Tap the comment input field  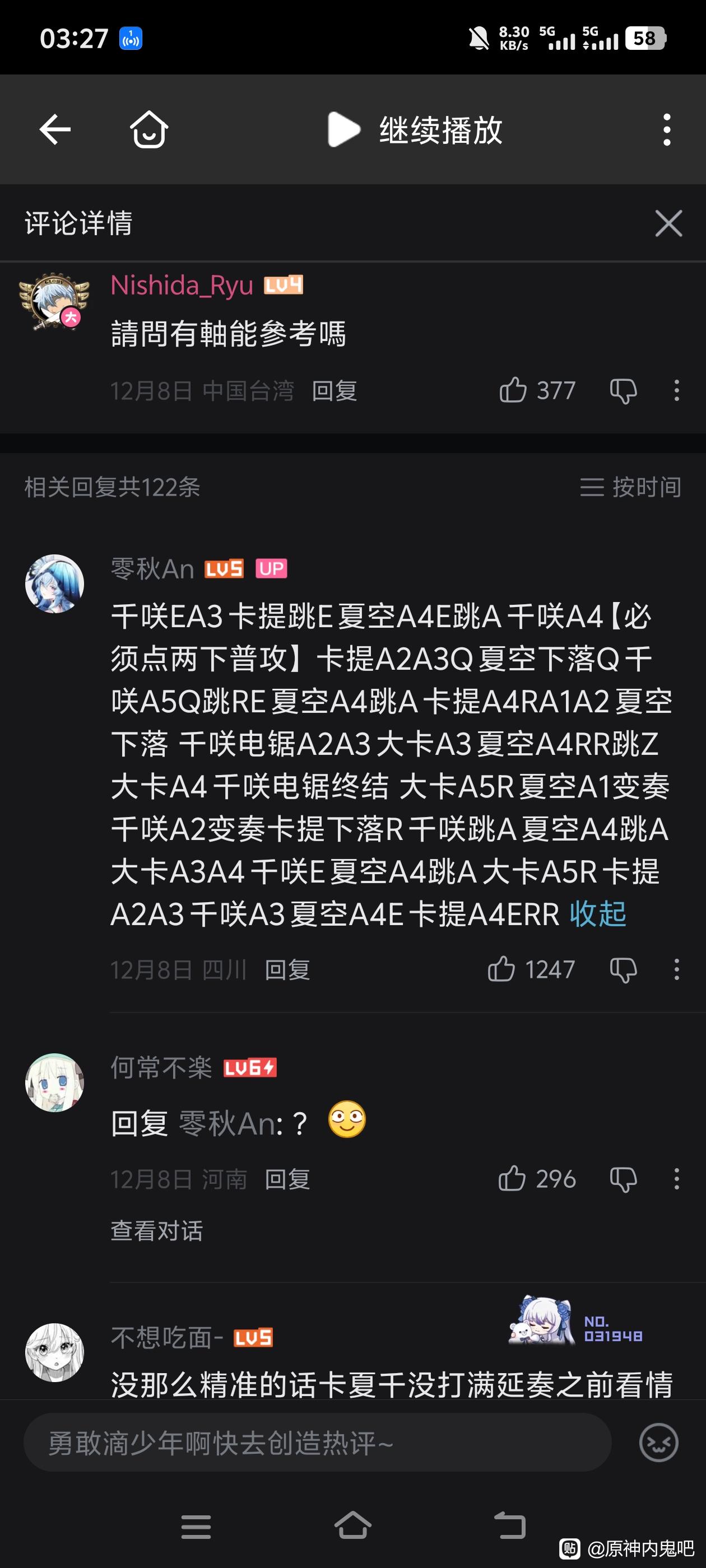[x=317, y=1443]
